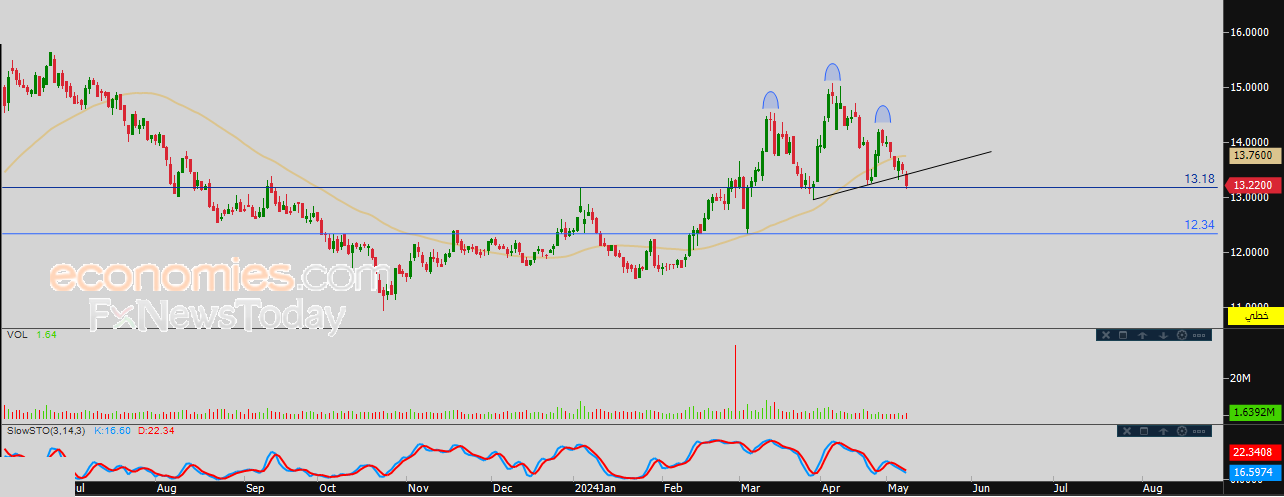Click the yellow خطي scale label
Viewport: 1284px width, 497px height.
pyautogui.click(x=1255, y=316)
